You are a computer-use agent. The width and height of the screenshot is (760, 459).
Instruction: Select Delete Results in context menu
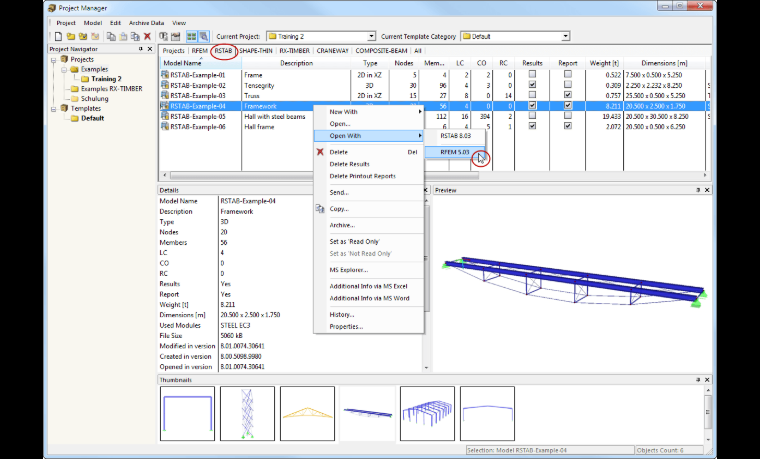click(349, 164)
